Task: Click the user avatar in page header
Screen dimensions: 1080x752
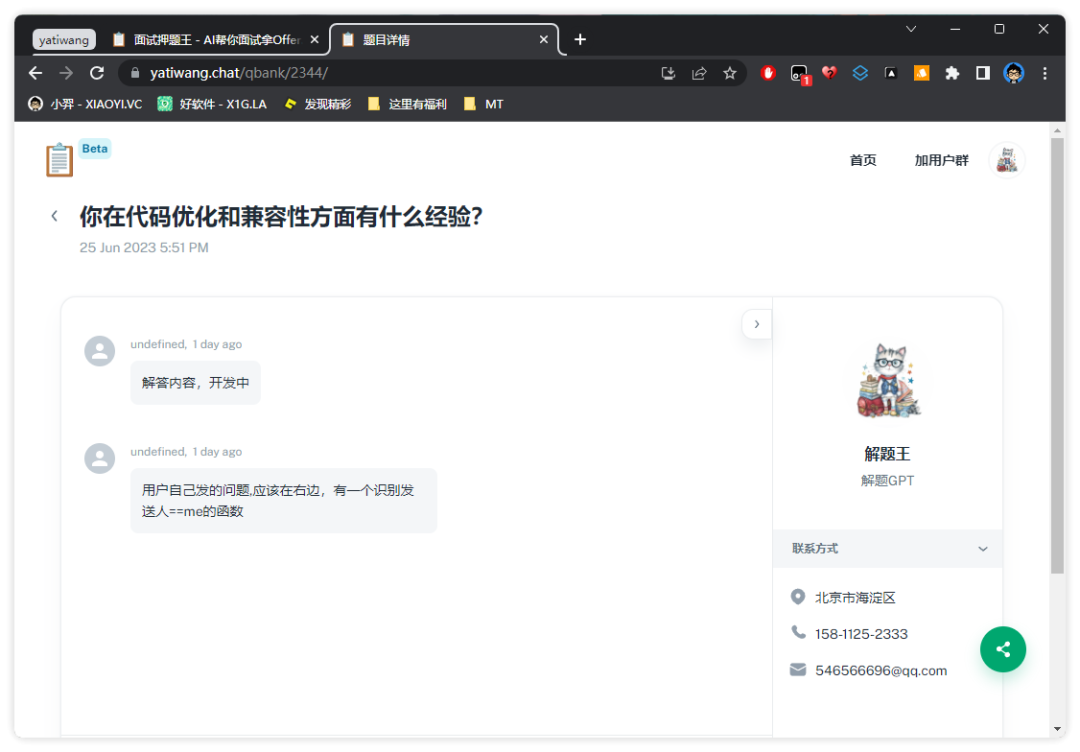Action: [x=1006, y=160]
